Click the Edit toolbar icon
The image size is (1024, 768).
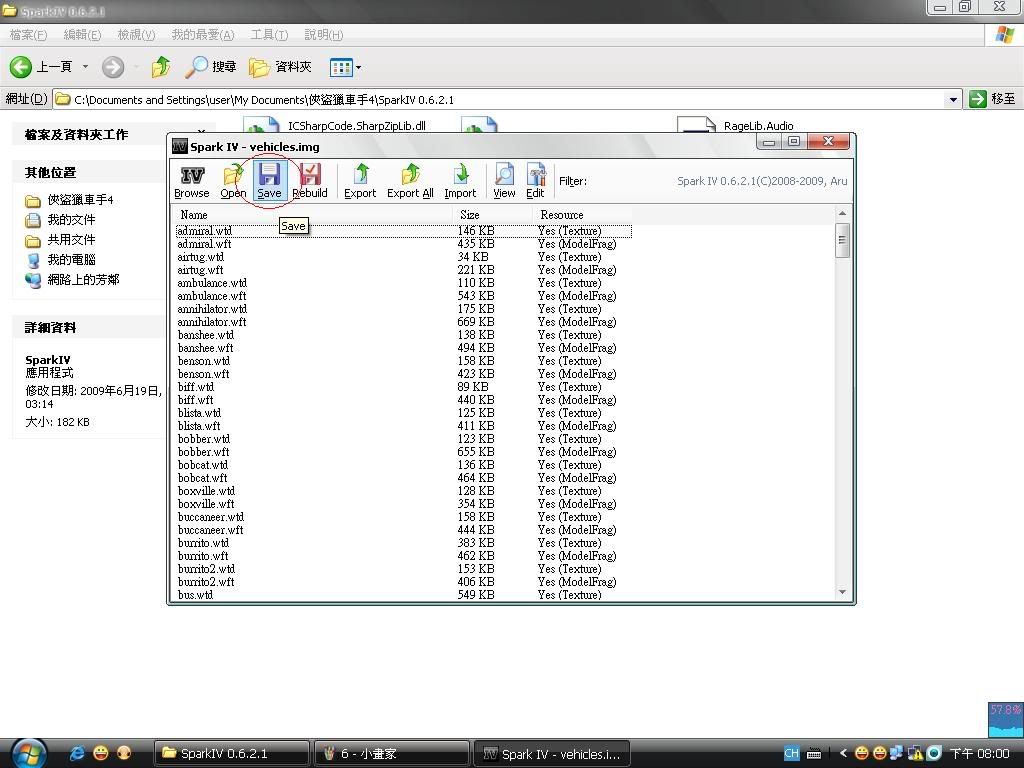[535, 180]
